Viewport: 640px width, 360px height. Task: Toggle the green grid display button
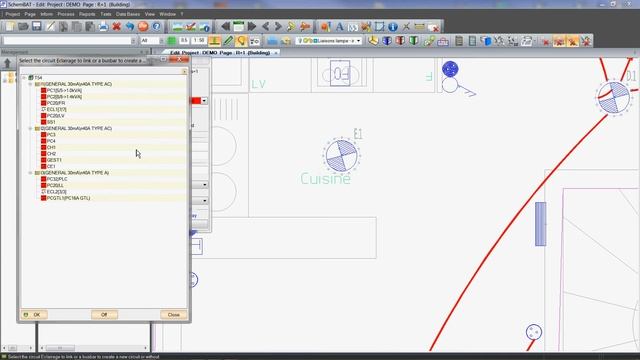pyautogui.click(x=171, y=41)
